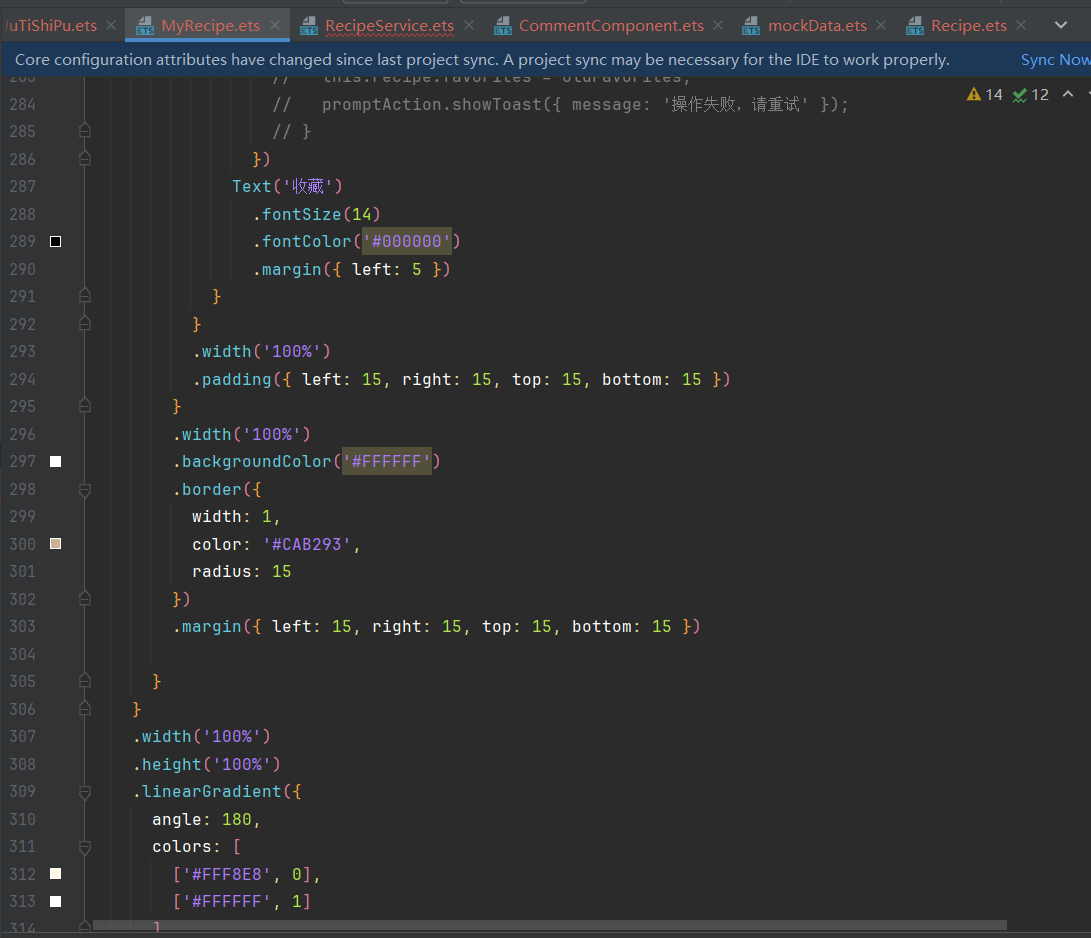The image size is (1091, 938).
Task: Click the RecipeService.ets file type icon
Action: pyautogui.click(x=309, y=26)
